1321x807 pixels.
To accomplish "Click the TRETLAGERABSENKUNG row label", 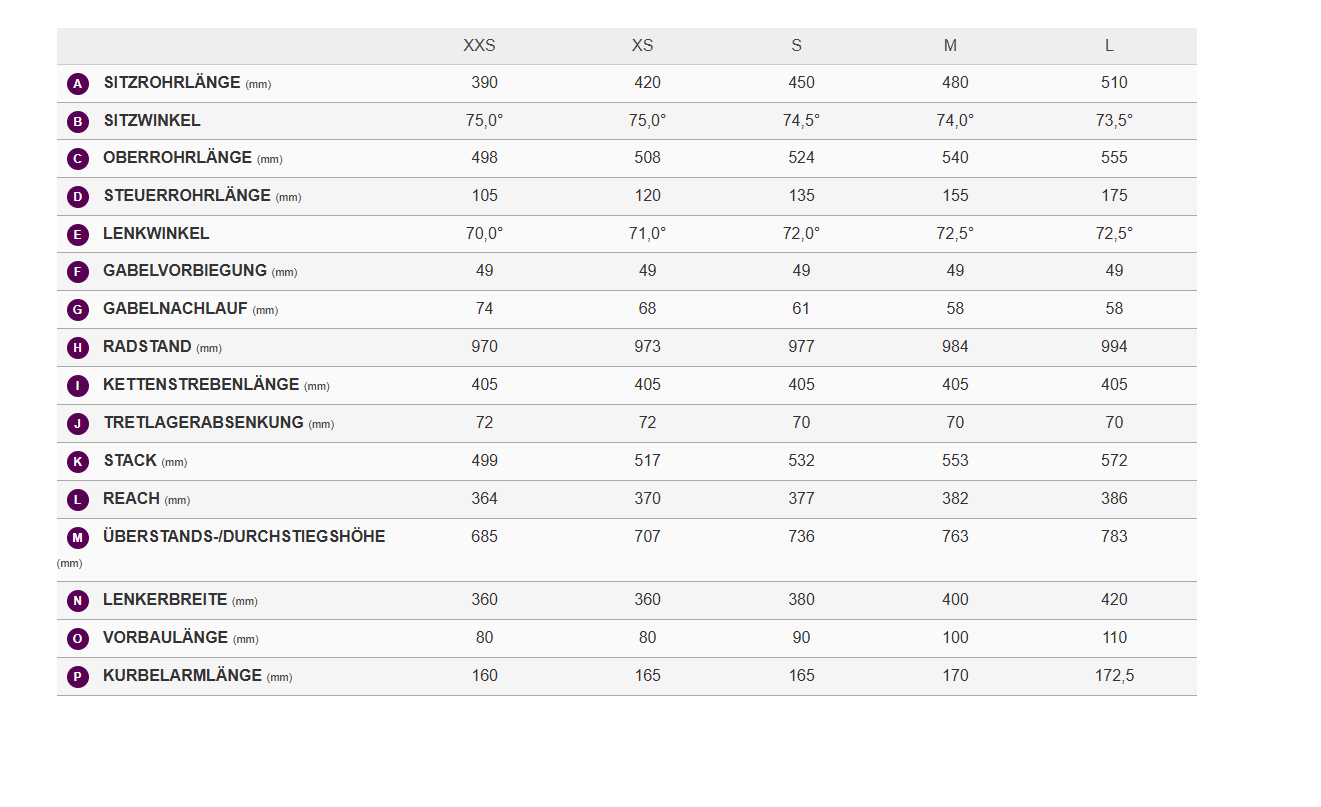I will [203, 422].
